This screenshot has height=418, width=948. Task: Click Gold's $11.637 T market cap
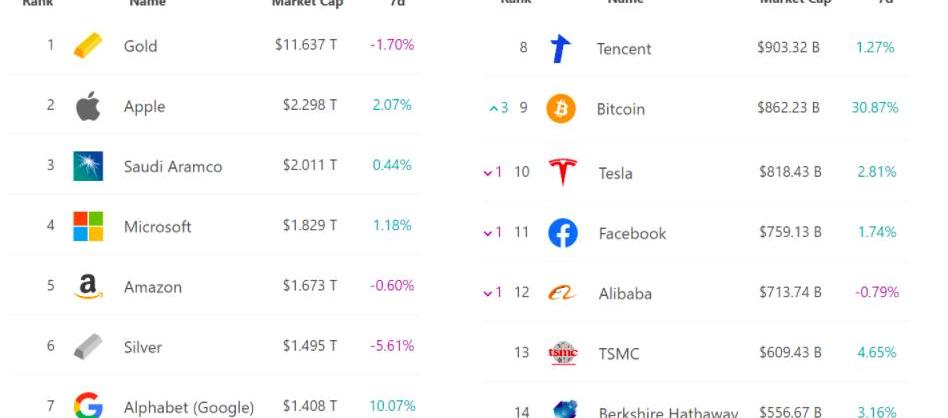[x=306, y=45]
